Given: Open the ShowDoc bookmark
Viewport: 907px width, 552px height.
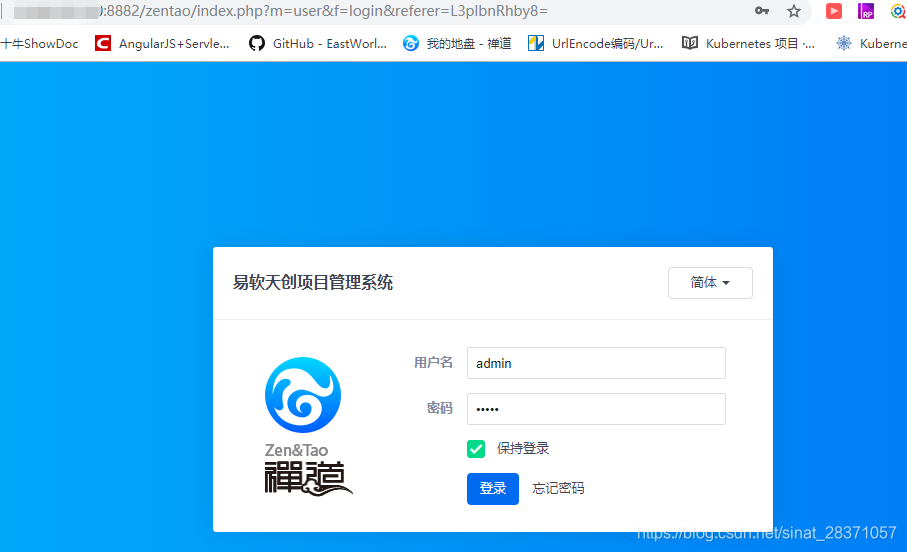Looking at the screenshot, I should pos(39,43).
